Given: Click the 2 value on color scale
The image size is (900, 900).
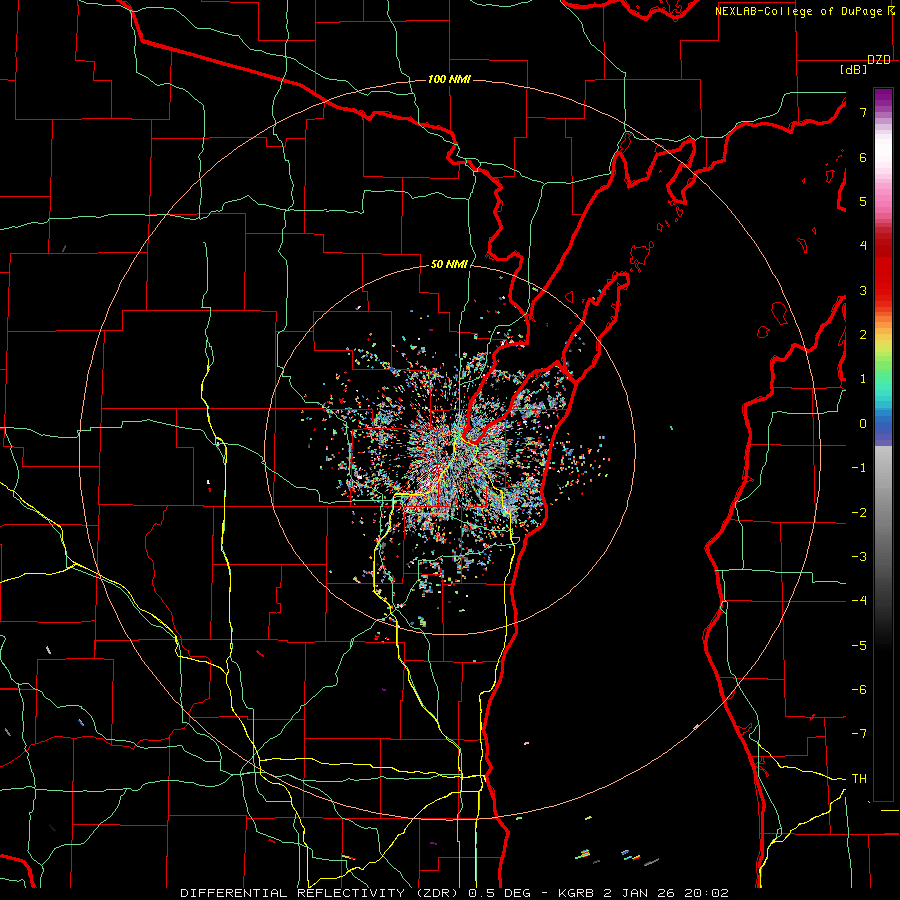Looking at the screenshot, I should tap(863, 335).
